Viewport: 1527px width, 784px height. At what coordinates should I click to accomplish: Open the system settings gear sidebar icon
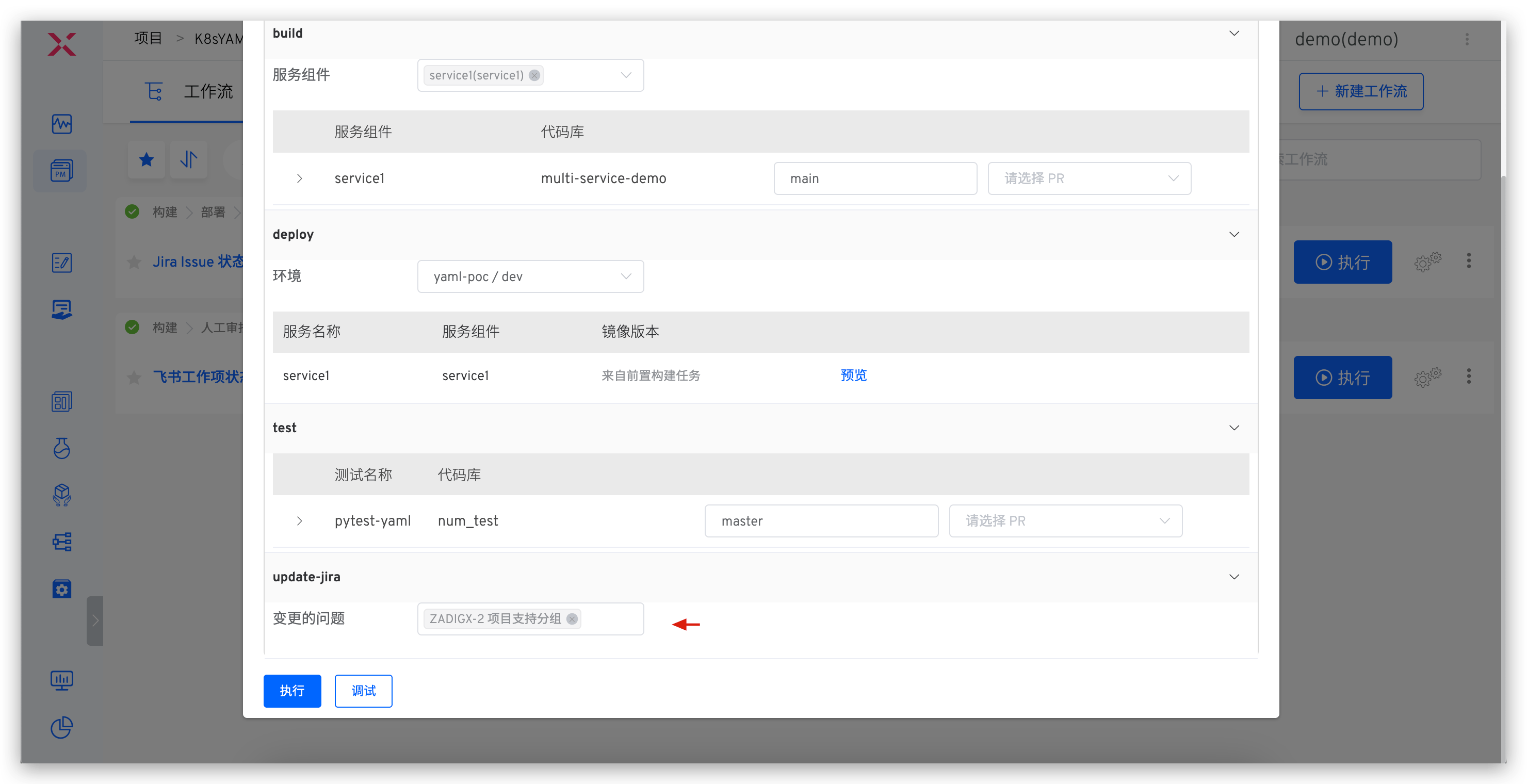click(x=61, y=589)
